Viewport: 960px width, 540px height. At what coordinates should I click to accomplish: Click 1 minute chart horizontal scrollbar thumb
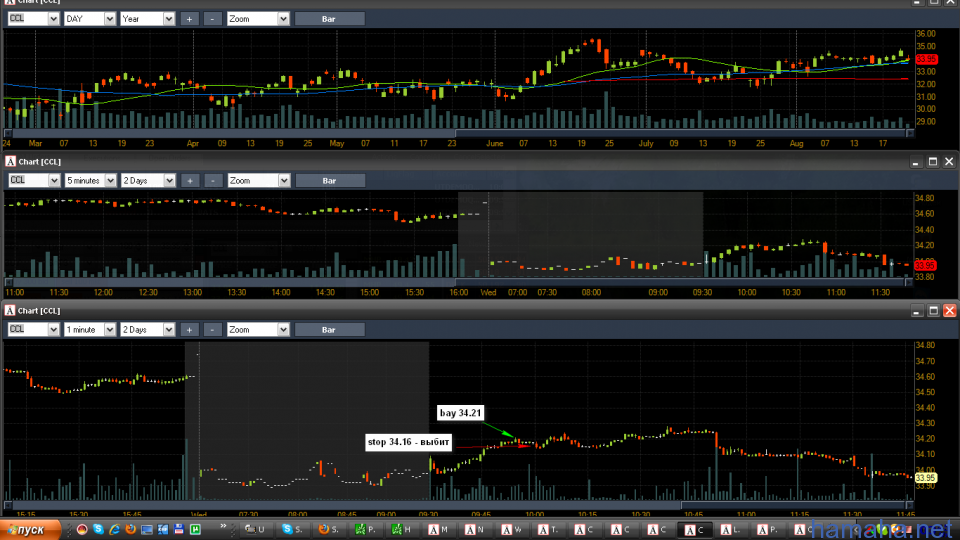pos(793,505)
